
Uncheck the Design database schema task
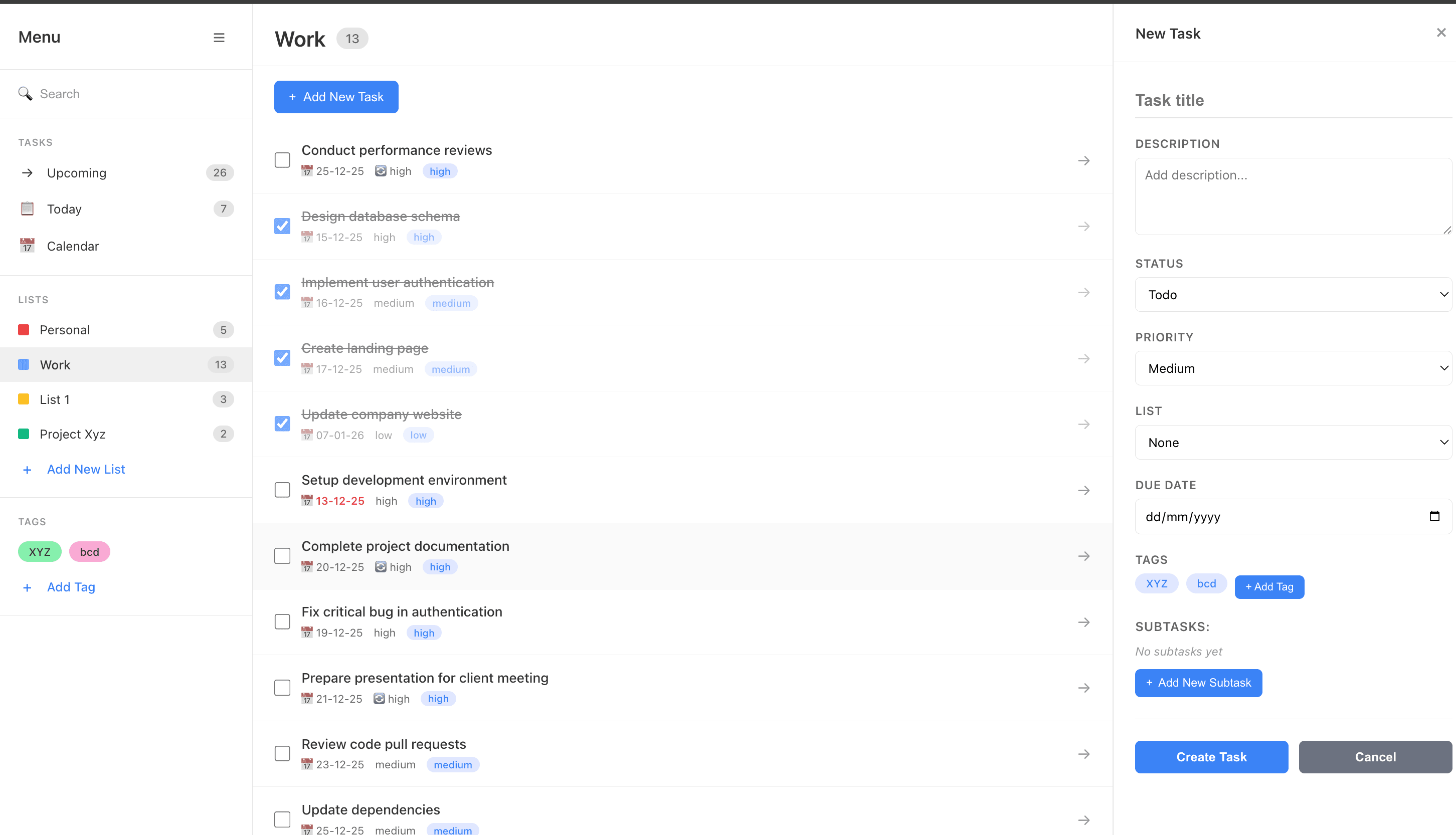pos(282,226)
